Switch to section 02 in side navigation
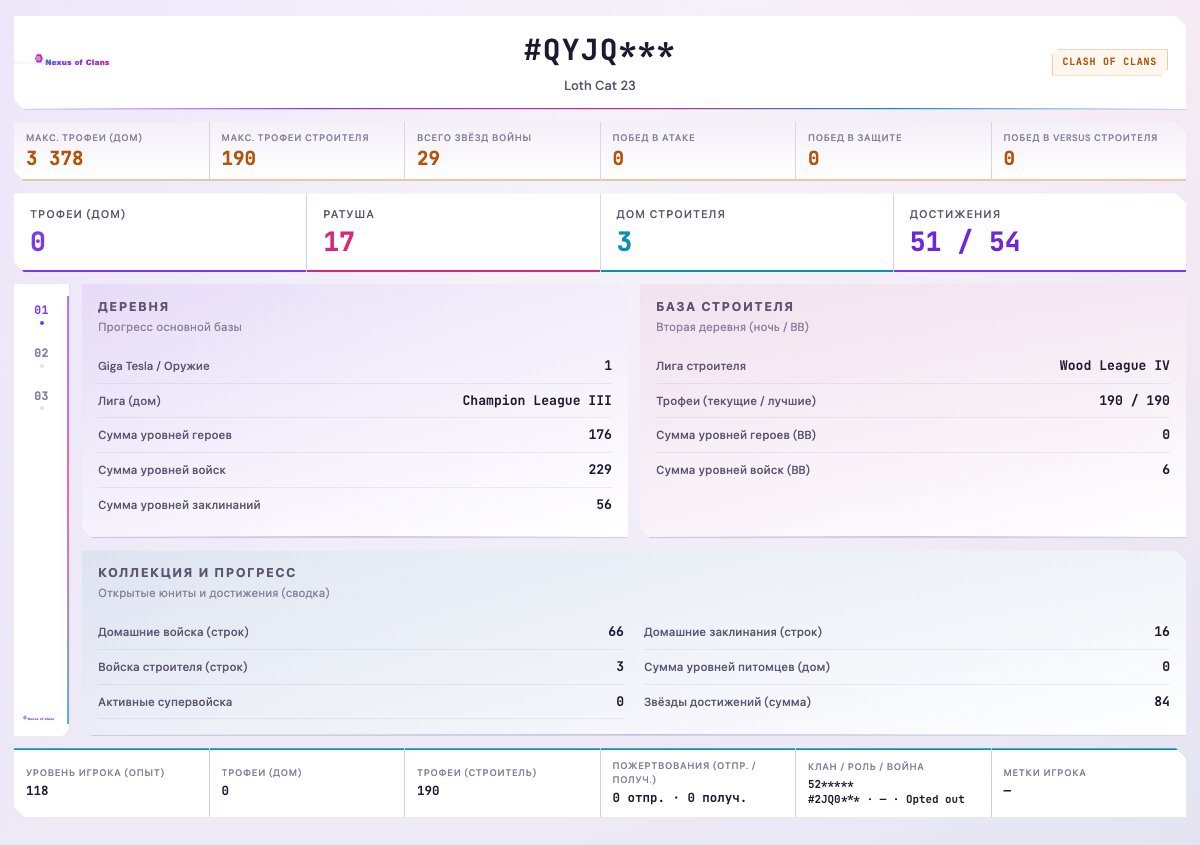Screen dimensions: 1200x845 [41, 357]
